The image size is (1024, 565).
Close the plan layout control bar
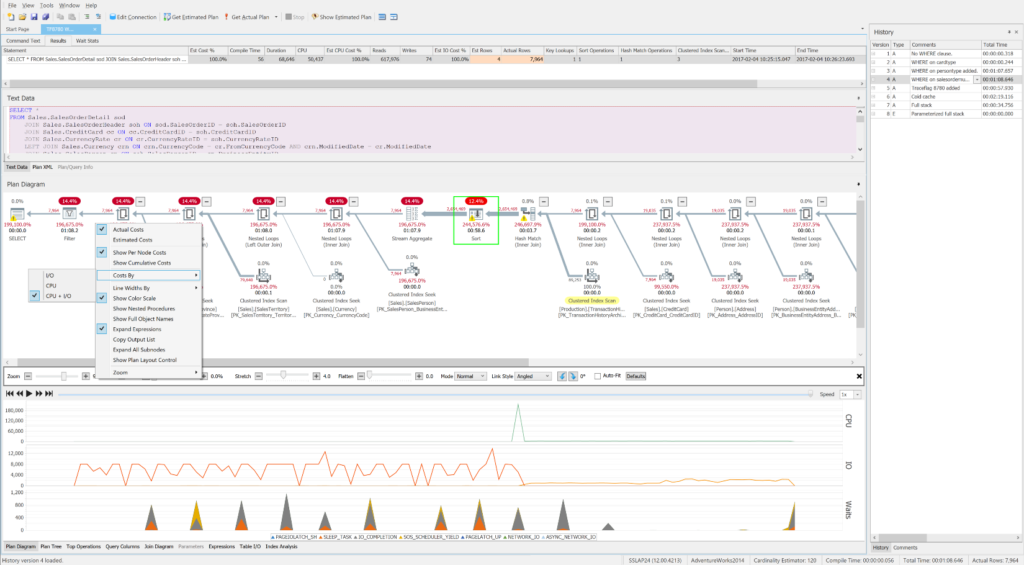[859, 376]
